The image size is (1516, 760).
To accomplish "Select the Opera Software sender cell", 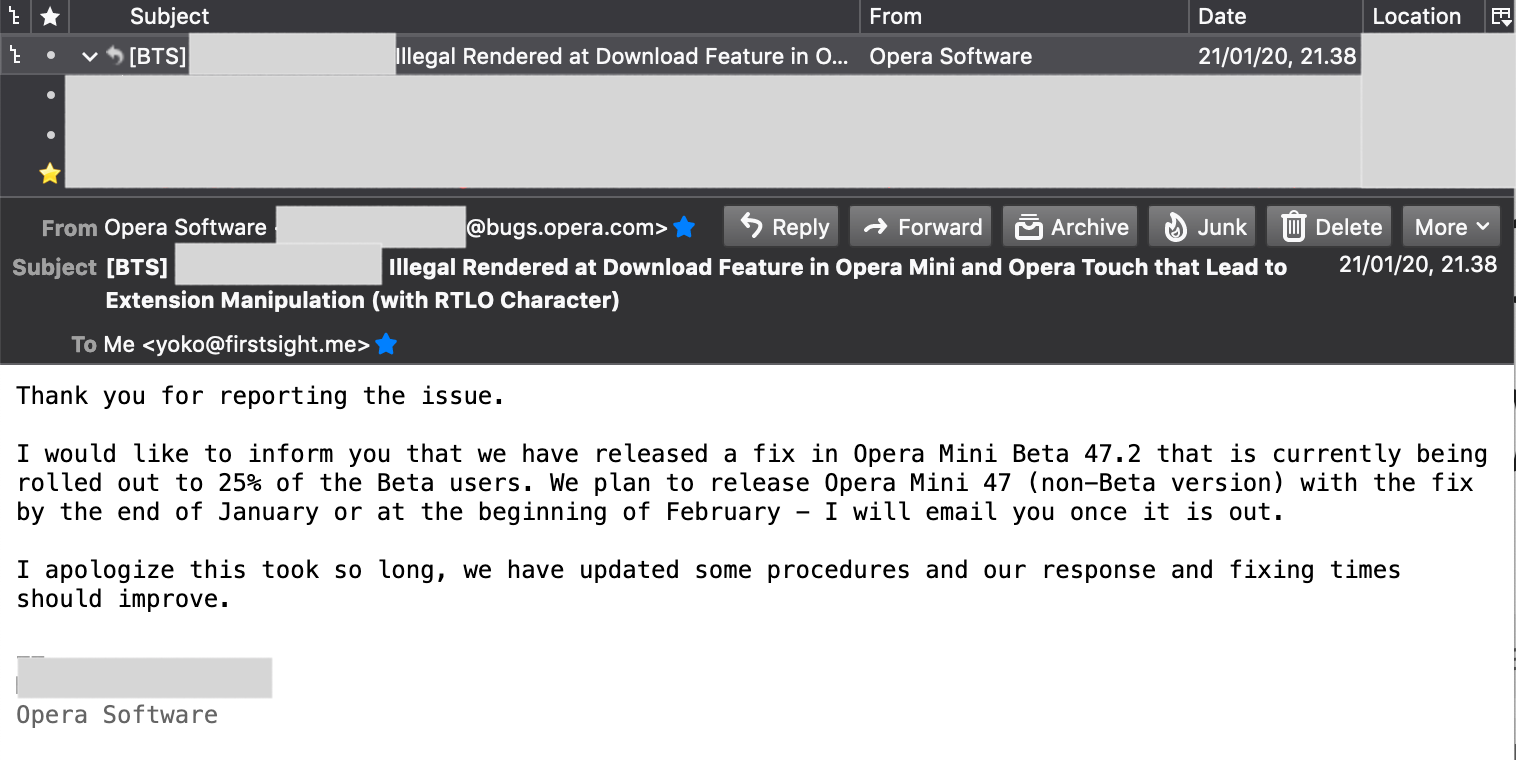I will point(950,57).
